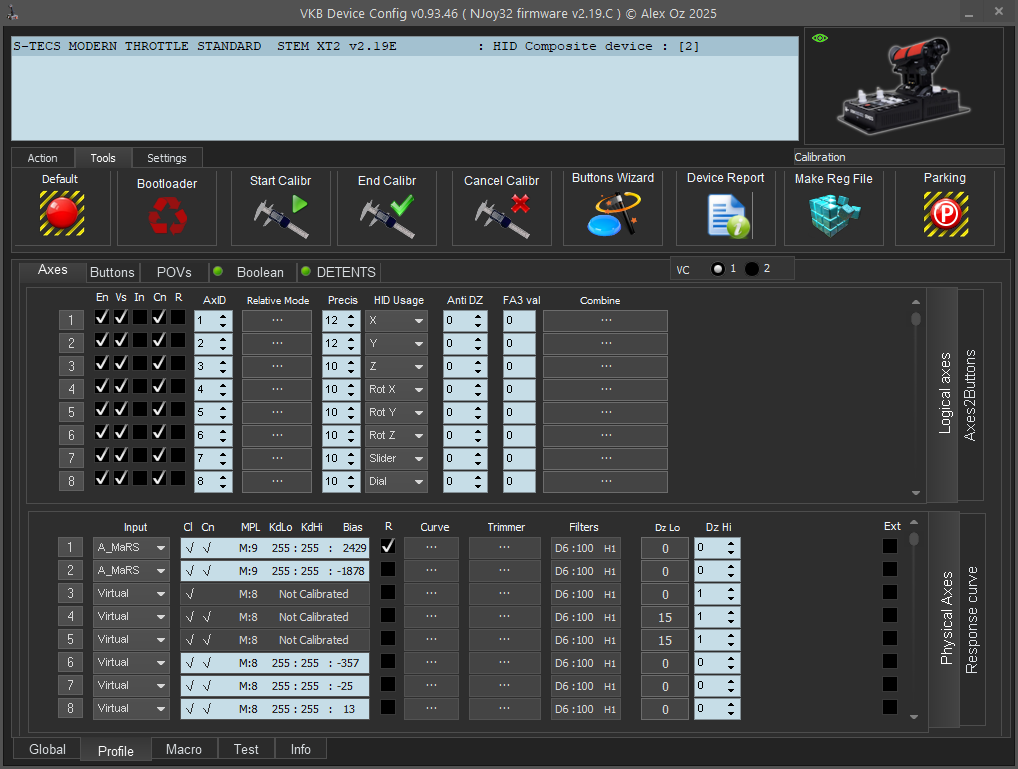Click the Parking icon
The height and width of the screenshot is (769, 1018).
(x=946, y=214)
